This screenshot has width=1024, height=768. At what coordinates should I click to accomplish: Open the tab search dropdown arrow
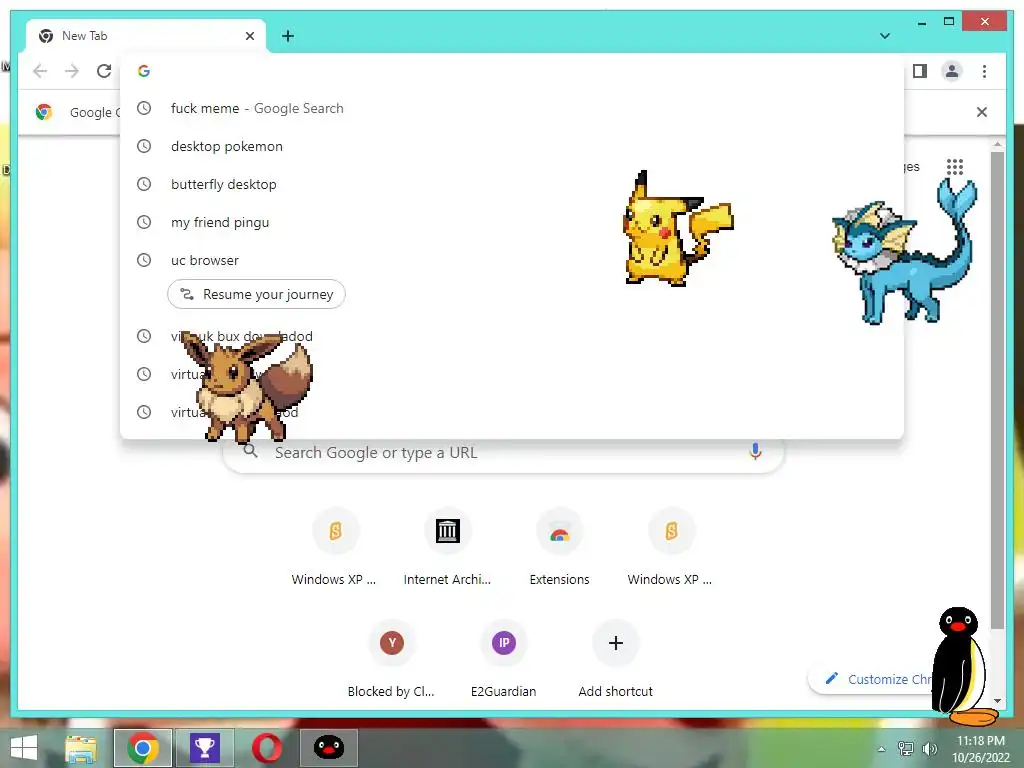885,36
